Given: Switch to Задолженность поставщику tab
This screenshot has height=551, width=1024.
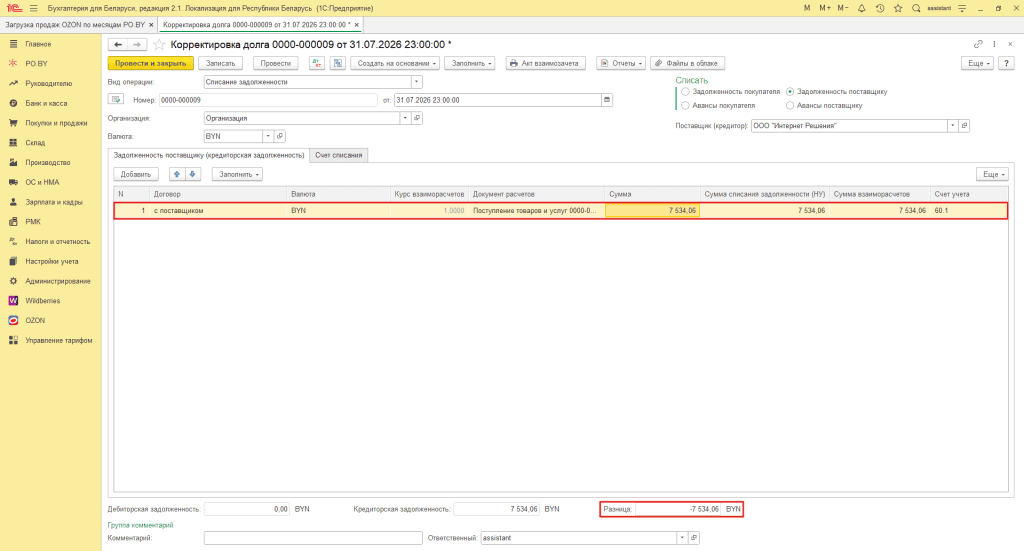Looking at the screenshot, I should coord(209,155).
